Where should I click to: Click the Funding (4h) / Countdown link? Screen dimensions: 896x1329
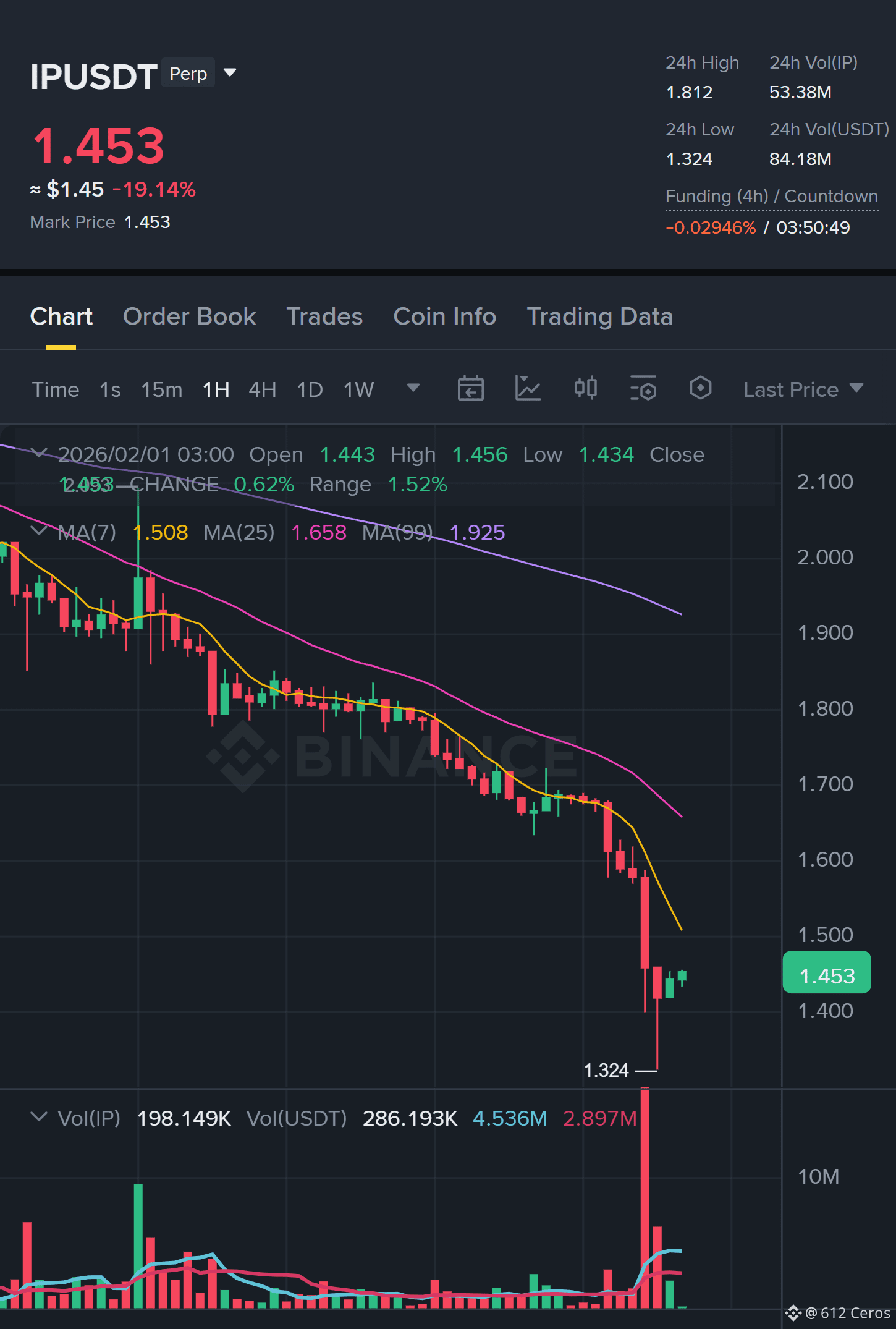click(771, 197)
